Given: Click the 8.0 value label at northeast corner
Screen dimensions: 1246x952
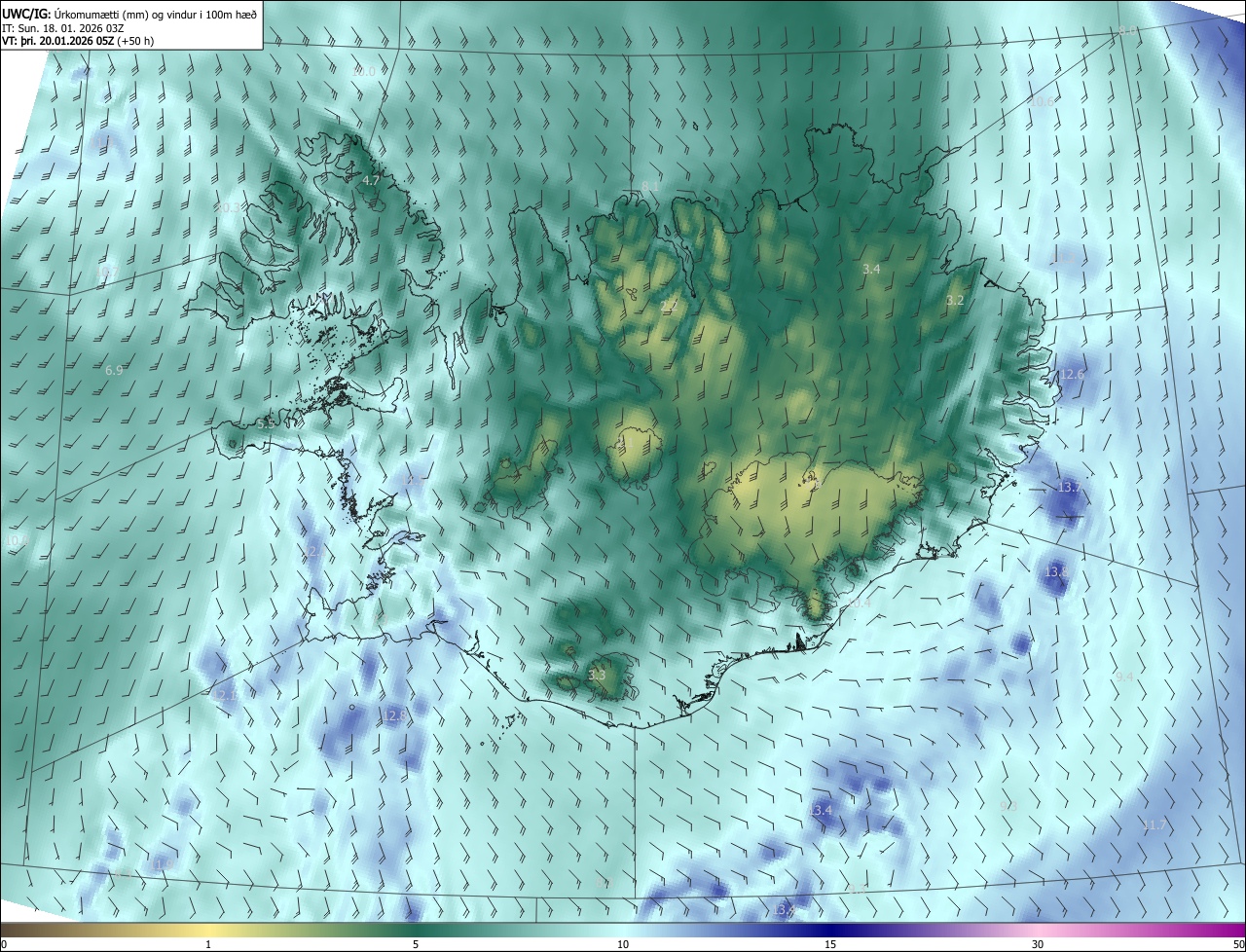Looking at the screenshot, I should coord(1127,31).
